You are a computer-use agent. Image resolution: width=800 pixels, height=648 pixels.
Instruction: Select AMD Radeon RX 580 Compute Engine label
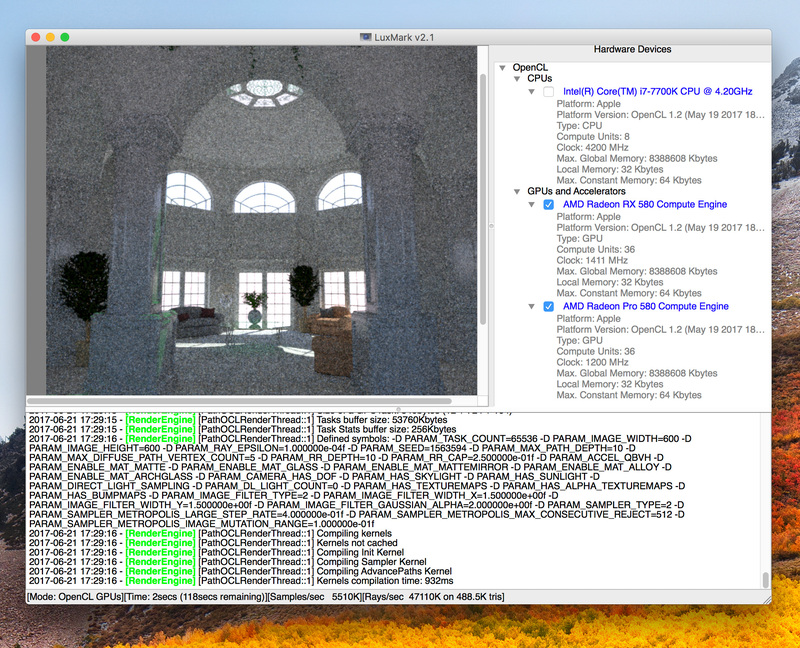(x=645, y=204)
